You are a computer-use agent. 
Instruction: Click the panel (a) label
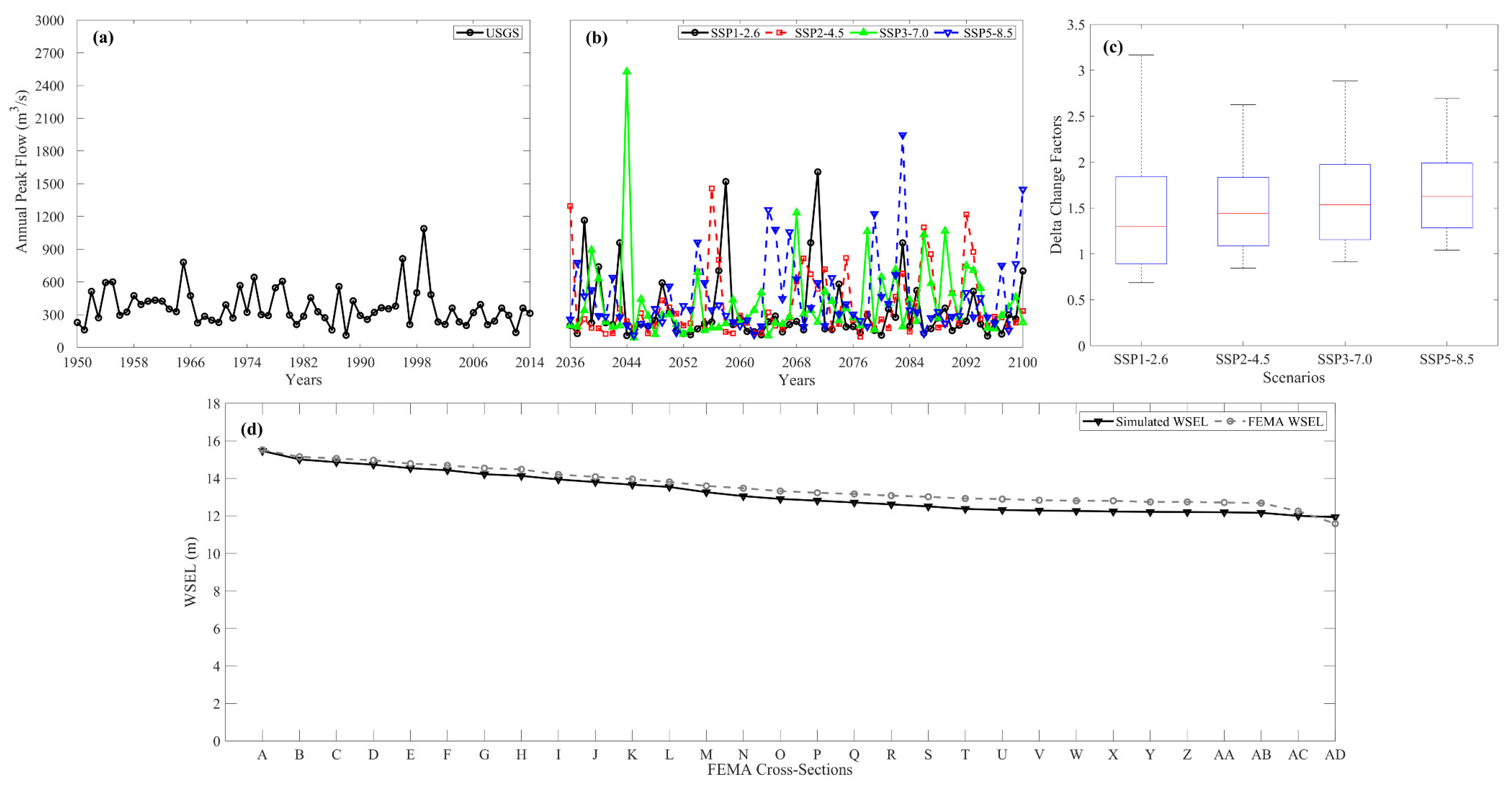click(103, 38)
